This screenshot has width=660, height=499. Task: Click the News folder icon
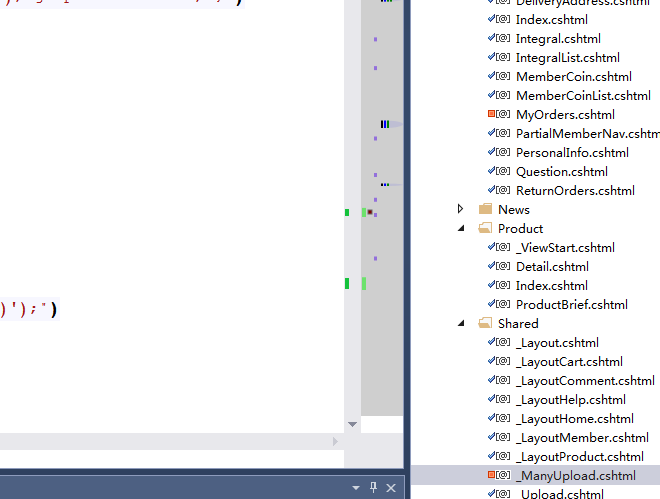485,209
